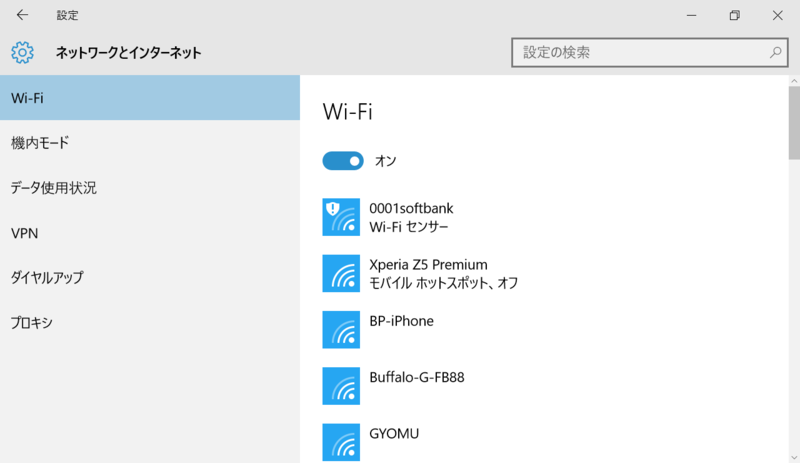This screenshot has height=463, width=800.
Task: Open settings home via gear icon
Action: point(22,53)
